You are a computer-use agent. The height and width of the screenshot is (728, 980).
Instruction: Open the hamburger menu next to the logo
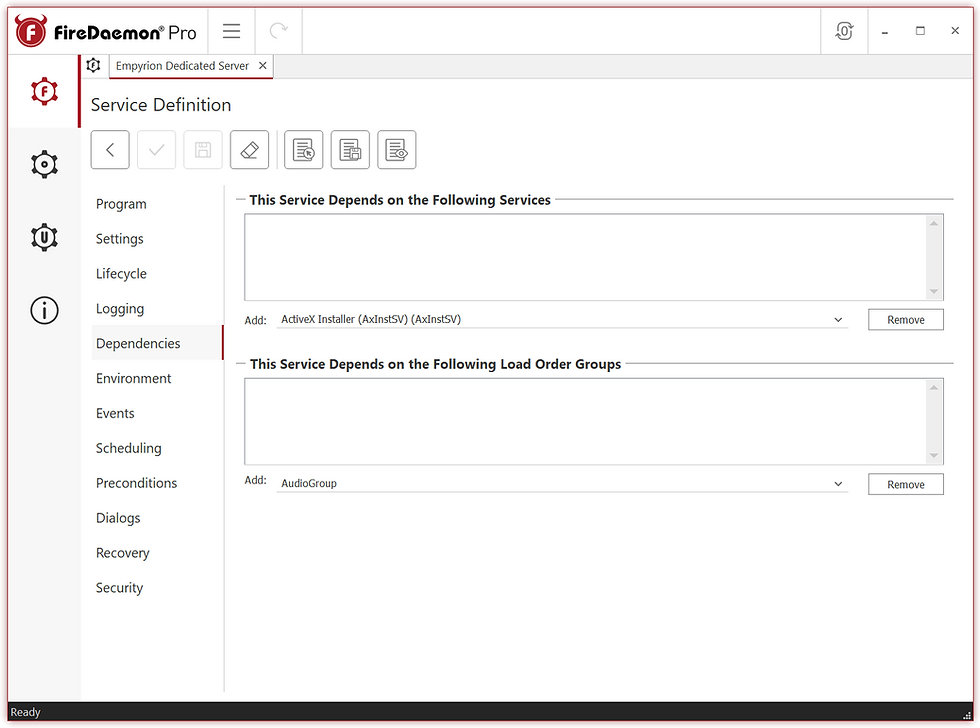[x=231, y=30]
